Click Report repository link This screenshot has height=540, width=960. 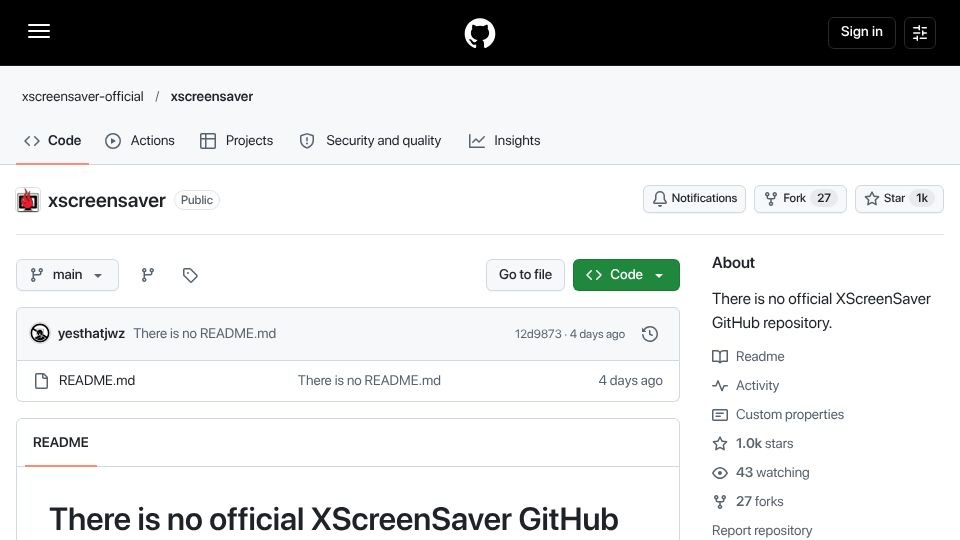point(762,530)
